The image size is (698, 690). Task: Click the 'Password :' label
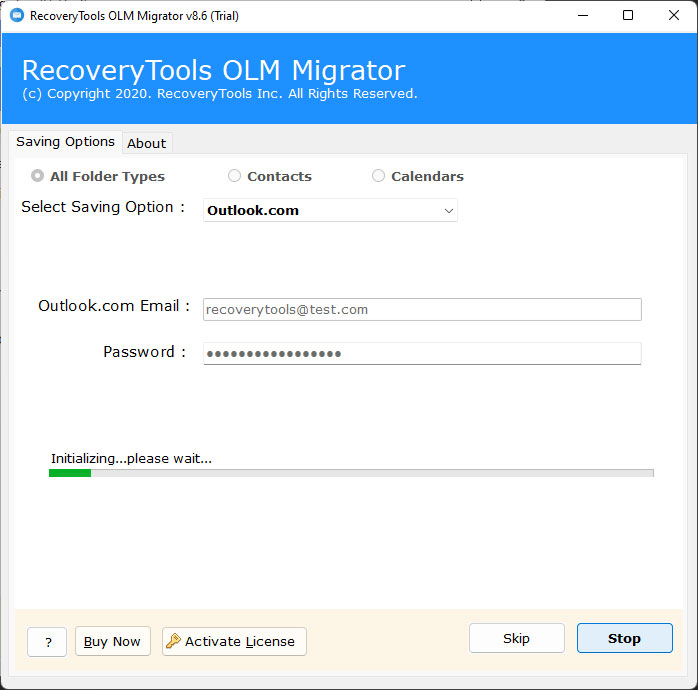pos(144,352)
